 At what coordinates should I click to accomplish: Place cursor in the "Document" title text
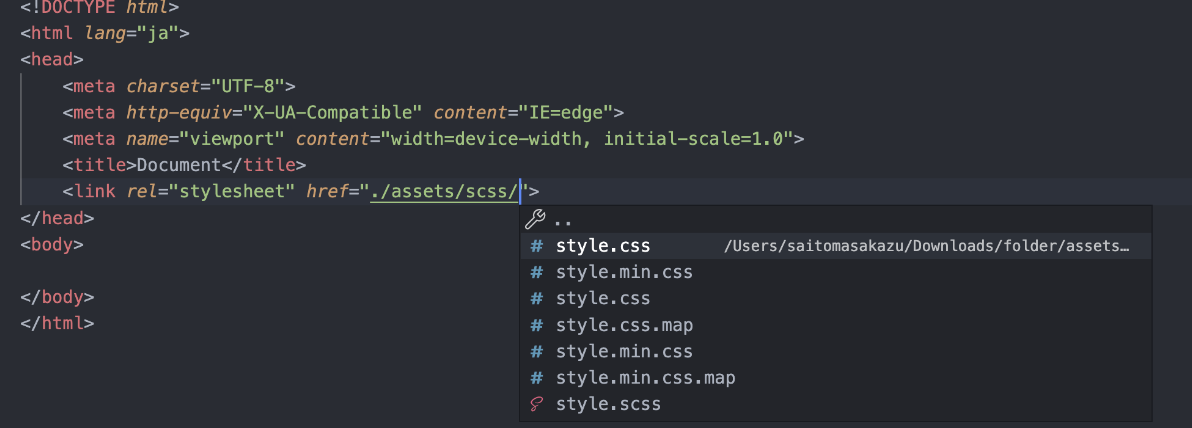click(176, 164)
